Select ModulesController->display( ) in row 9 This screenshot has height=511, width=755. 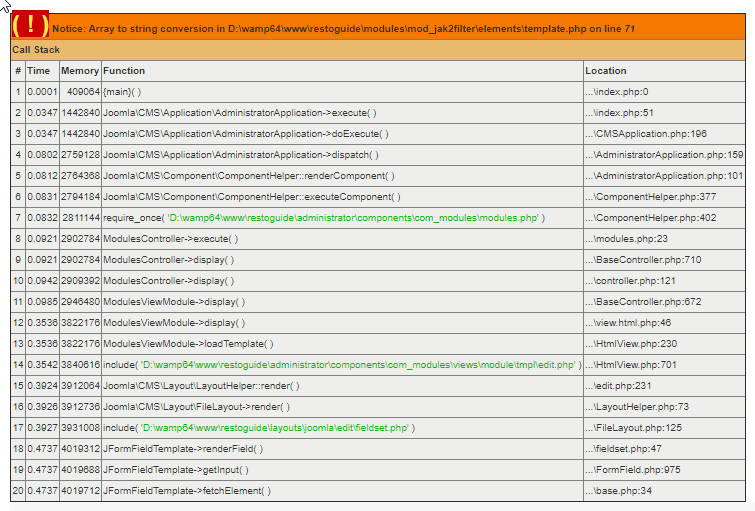(342, 260)
